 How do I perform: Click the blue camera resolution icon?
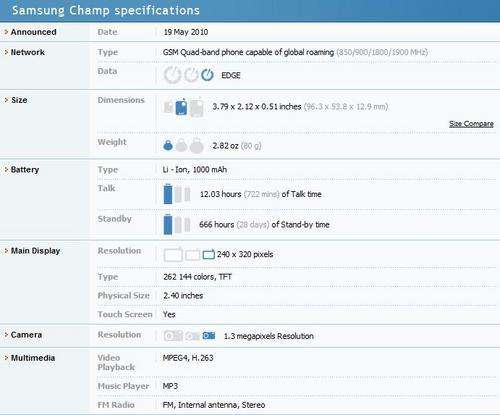(209, 335)
